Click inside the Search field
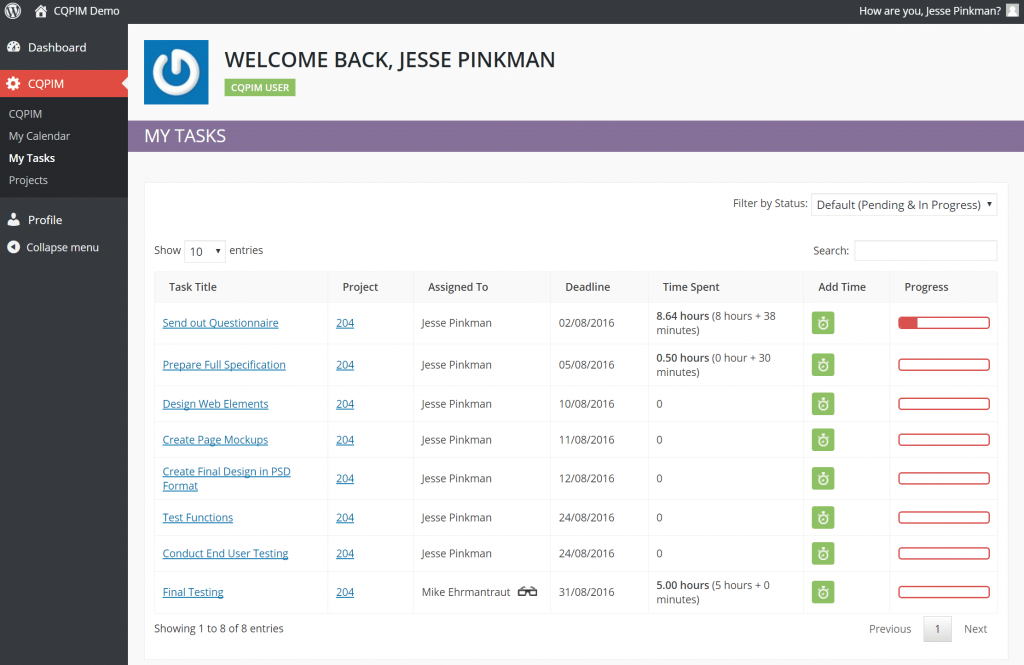 pos(925,250)
